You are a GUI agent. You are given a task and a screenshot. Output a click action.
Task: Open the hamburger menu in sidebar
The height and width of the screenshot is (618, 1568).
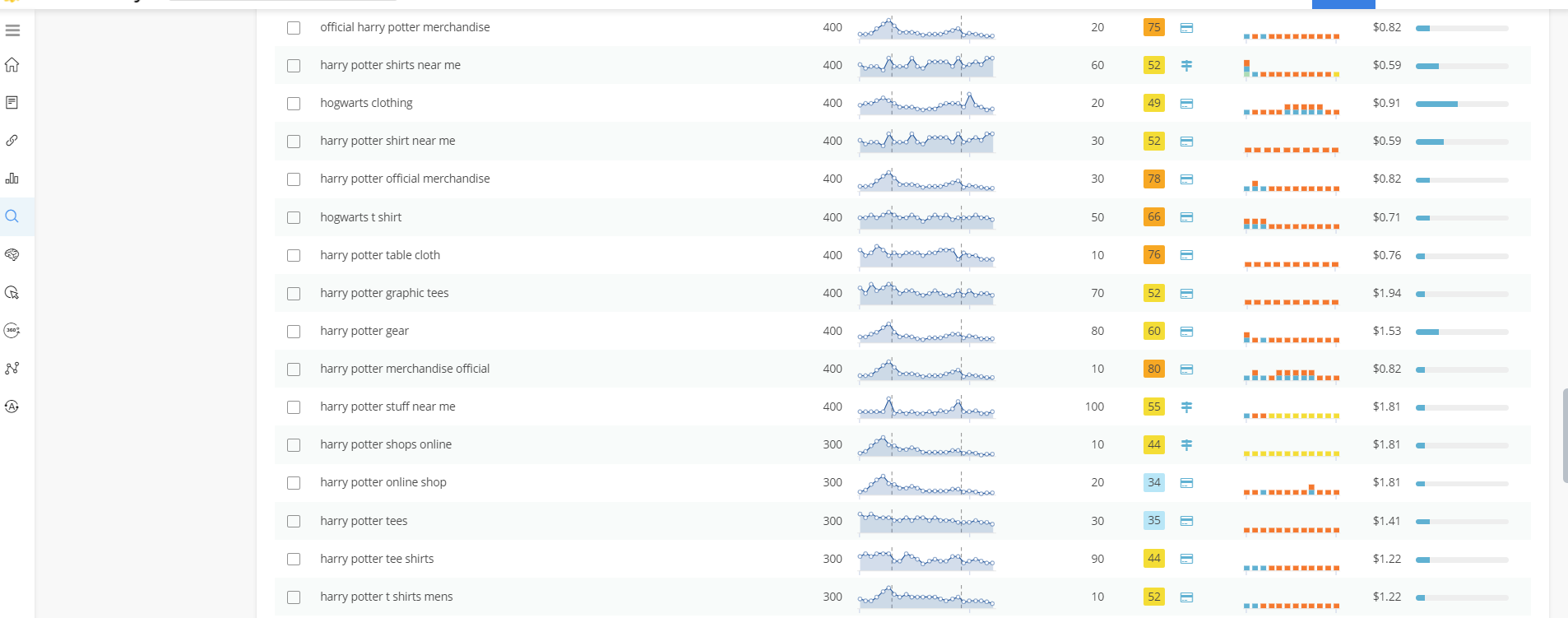pos(12,30)
